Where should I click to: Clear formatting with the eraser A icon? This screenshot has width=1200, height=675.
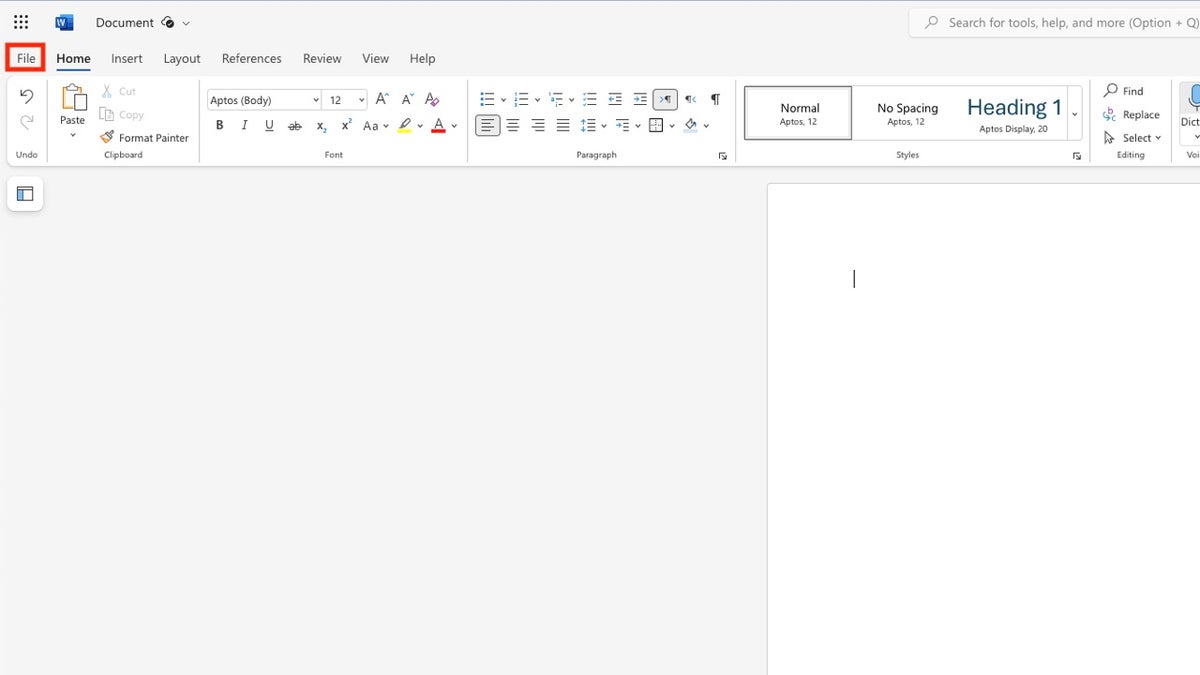tap(432, 99)
